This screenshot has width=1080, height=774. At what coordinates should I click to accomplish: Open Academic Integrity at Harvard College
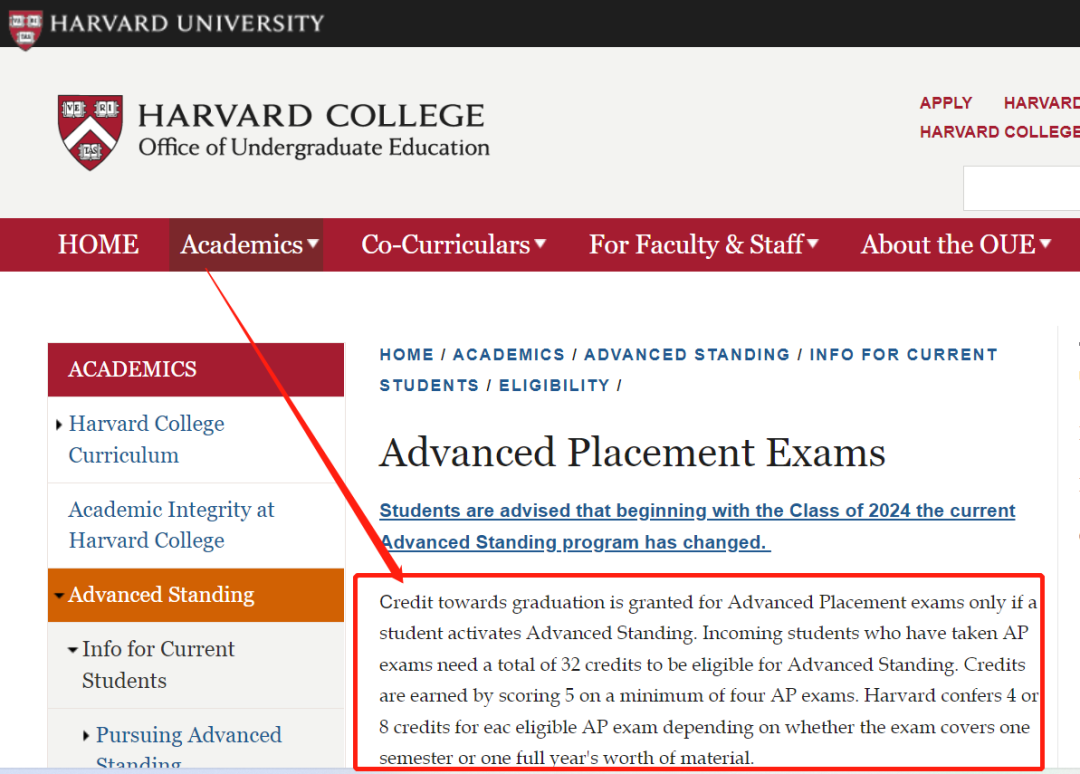coord(171,525)
